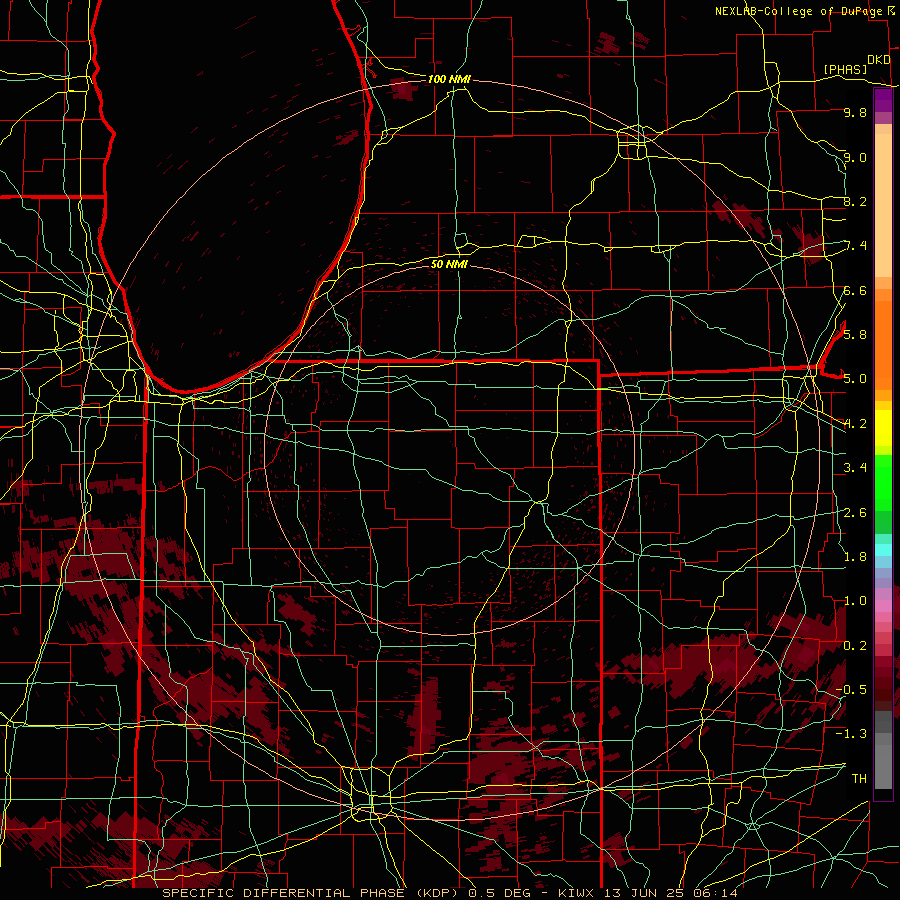Pick the cyan segment of the color scale
This screenshot has height=900, width=900.
(x=883, y=550)
